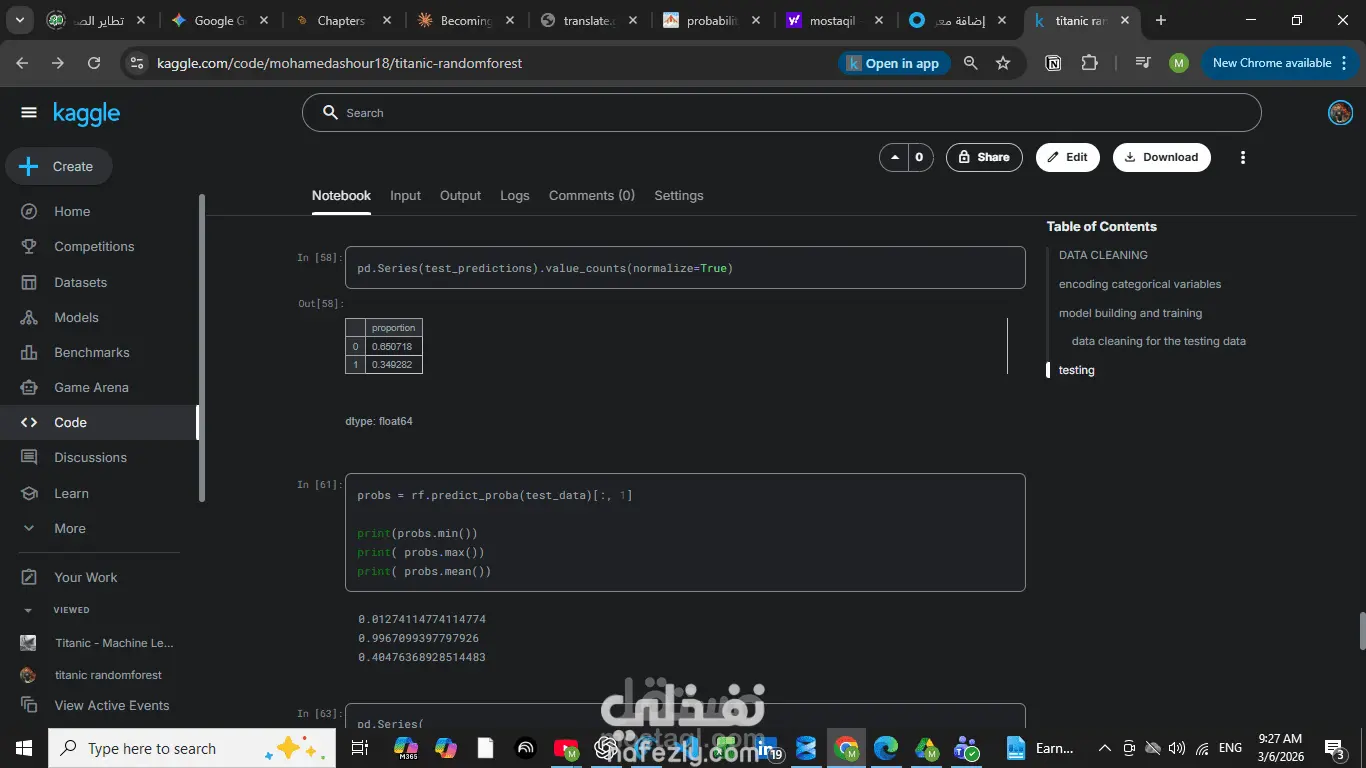1366x768 pixels.
Task: Switch to the Input tab
Action: click(x=405, y=196)
